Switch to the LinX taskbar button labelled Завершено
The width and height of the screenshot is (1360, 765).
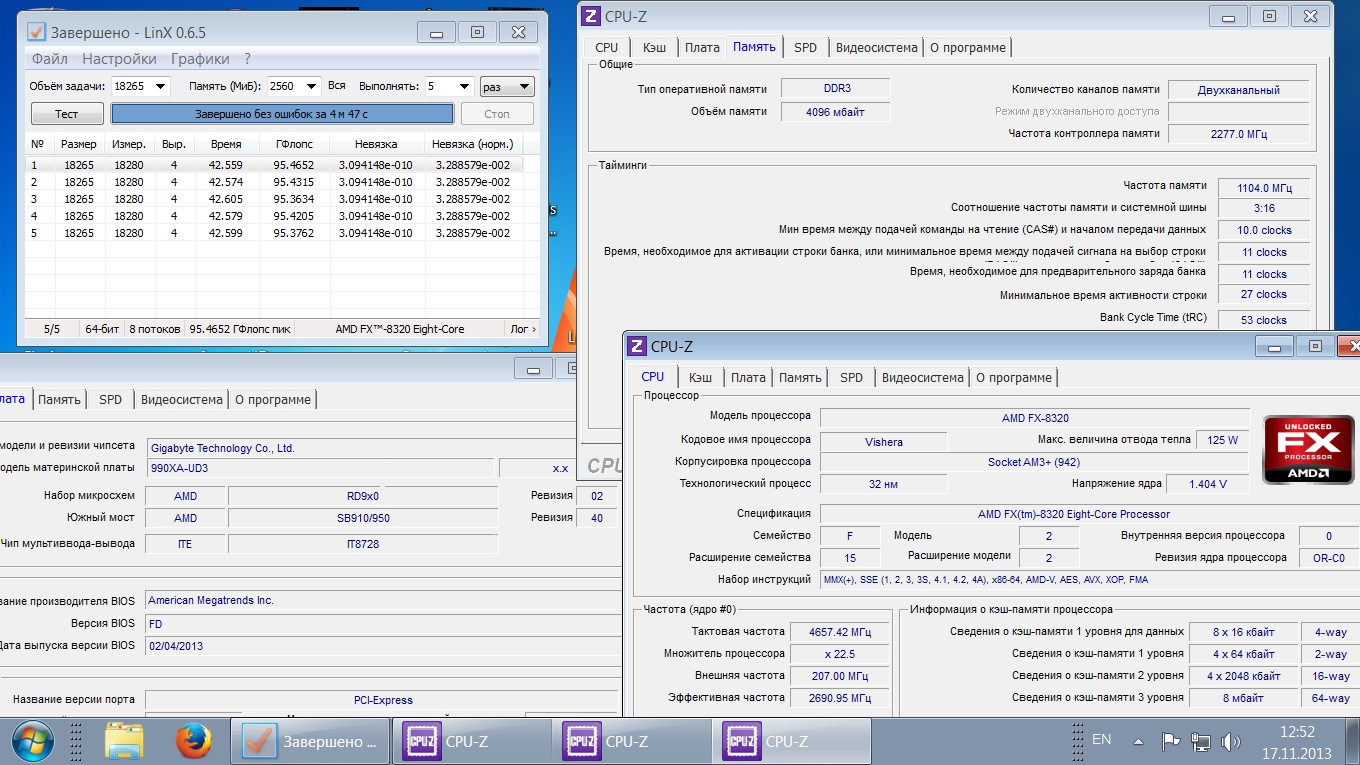[310, 741]
